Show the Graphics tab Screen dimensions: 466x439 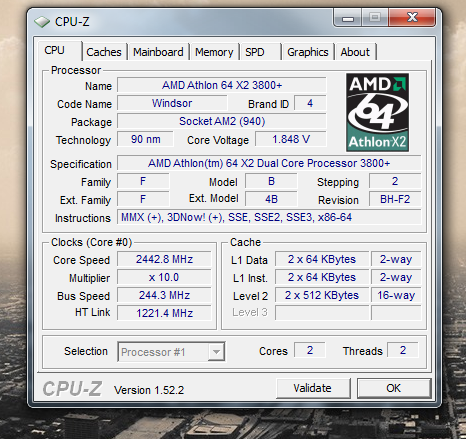point(308,52)
